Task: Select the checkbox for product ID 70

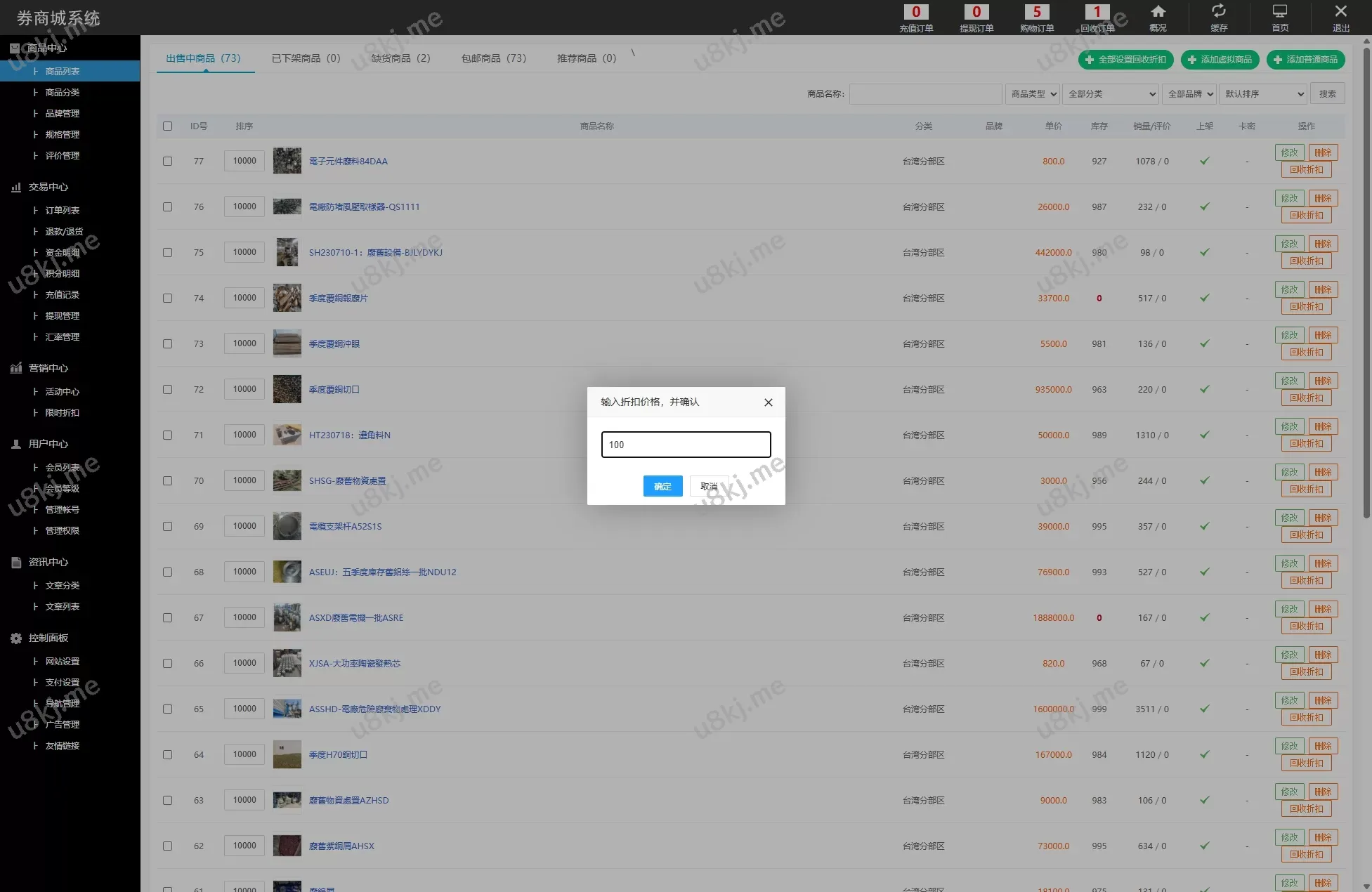Action: [x=167, y=480]
